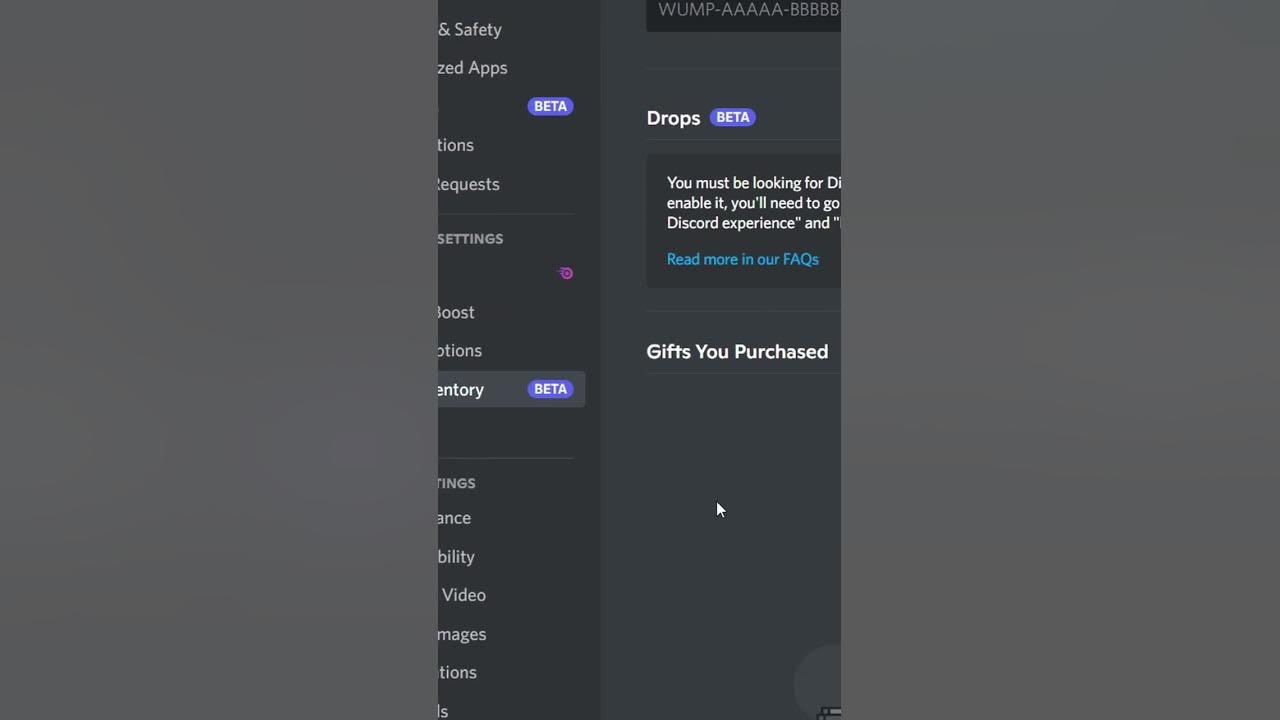1280x720 pixels.
Task: Follow the Read more in our FAQs link
Action: [743, 259]
